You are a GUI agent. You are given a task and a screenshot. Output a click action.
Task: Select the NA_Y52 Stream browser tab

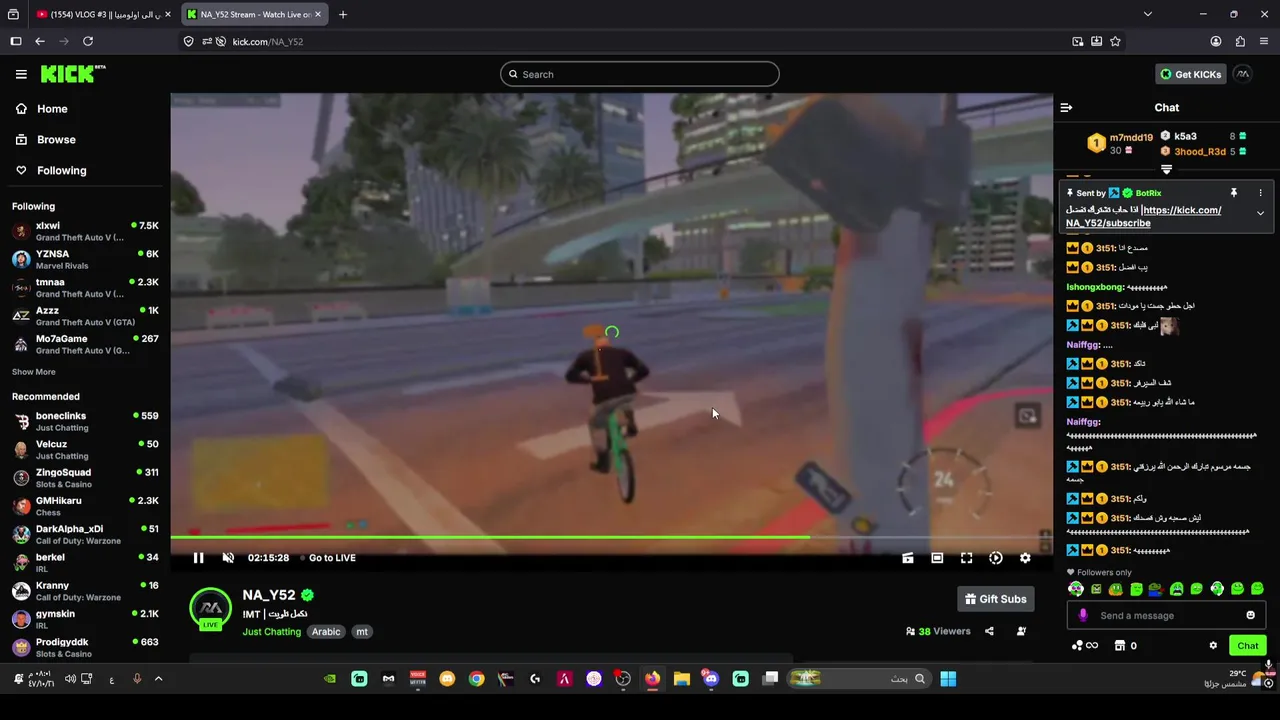pyautogui.click(x=254, y=14)
